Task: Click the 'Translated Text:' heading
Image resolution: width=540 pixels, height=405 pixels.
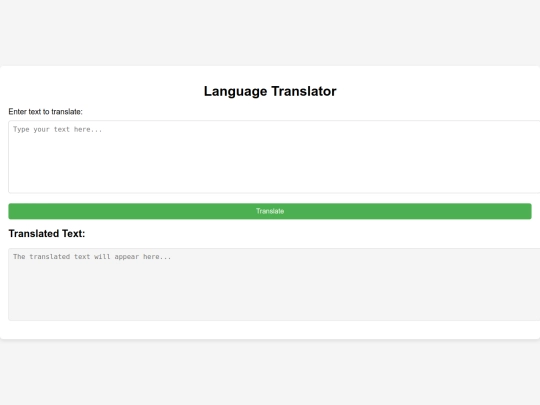Action: (47, 233)
